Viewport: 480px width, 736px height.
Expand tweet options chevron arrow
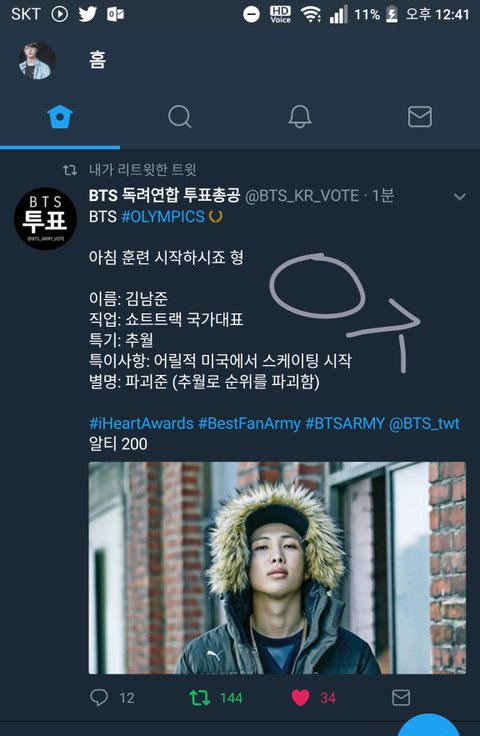pos(460,197)
